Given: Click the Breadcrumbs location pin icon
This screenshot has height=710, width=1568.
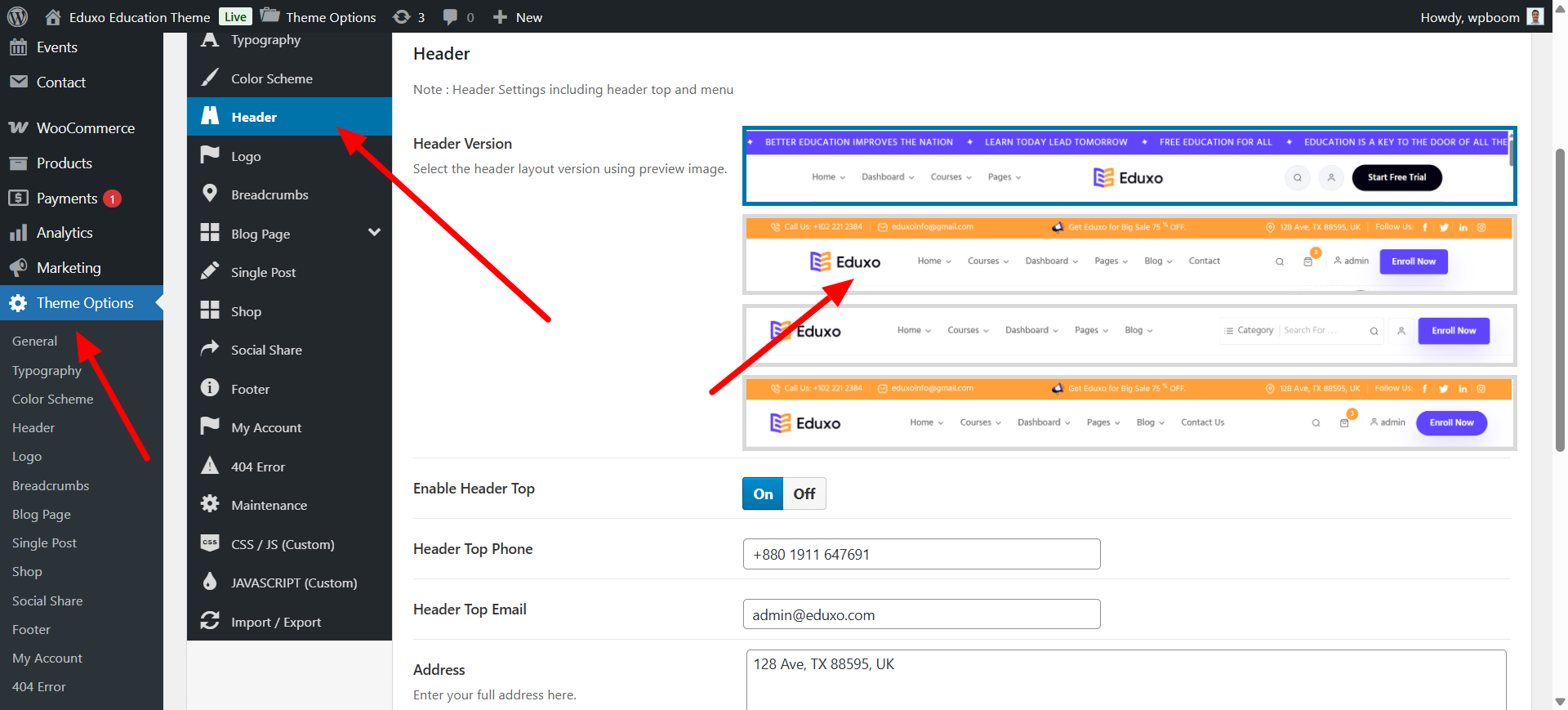Looking at the screenshot, I should [x=210, y=194].
